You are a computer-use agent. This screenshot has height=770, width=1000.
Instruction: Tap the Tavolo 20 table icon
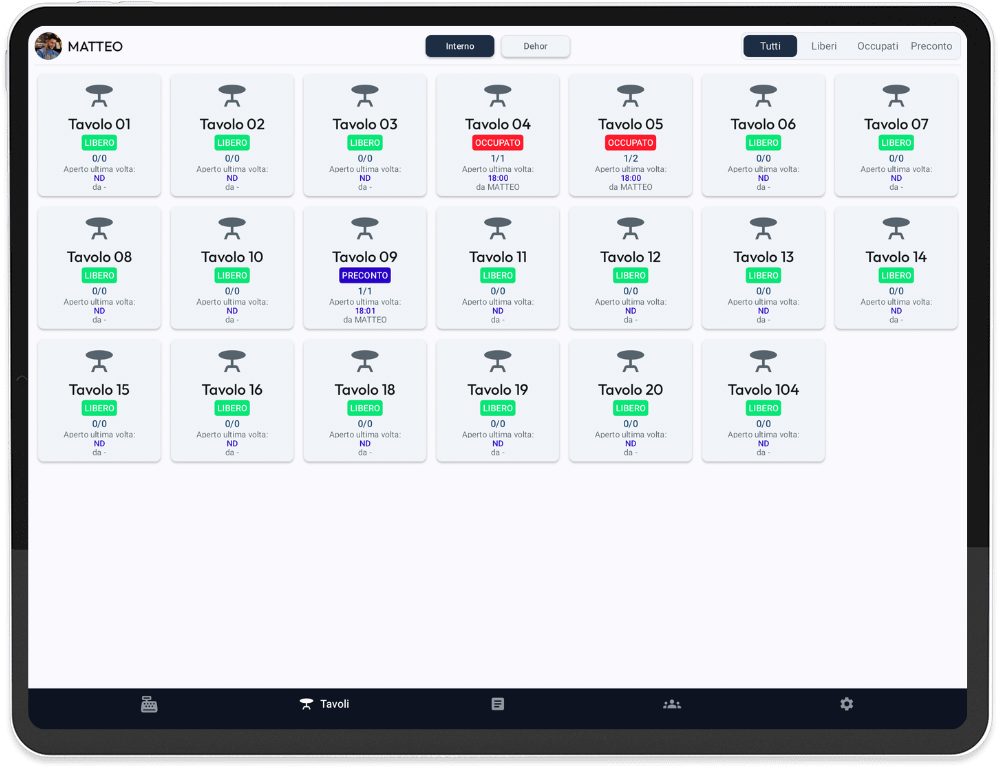coord(630,361)
